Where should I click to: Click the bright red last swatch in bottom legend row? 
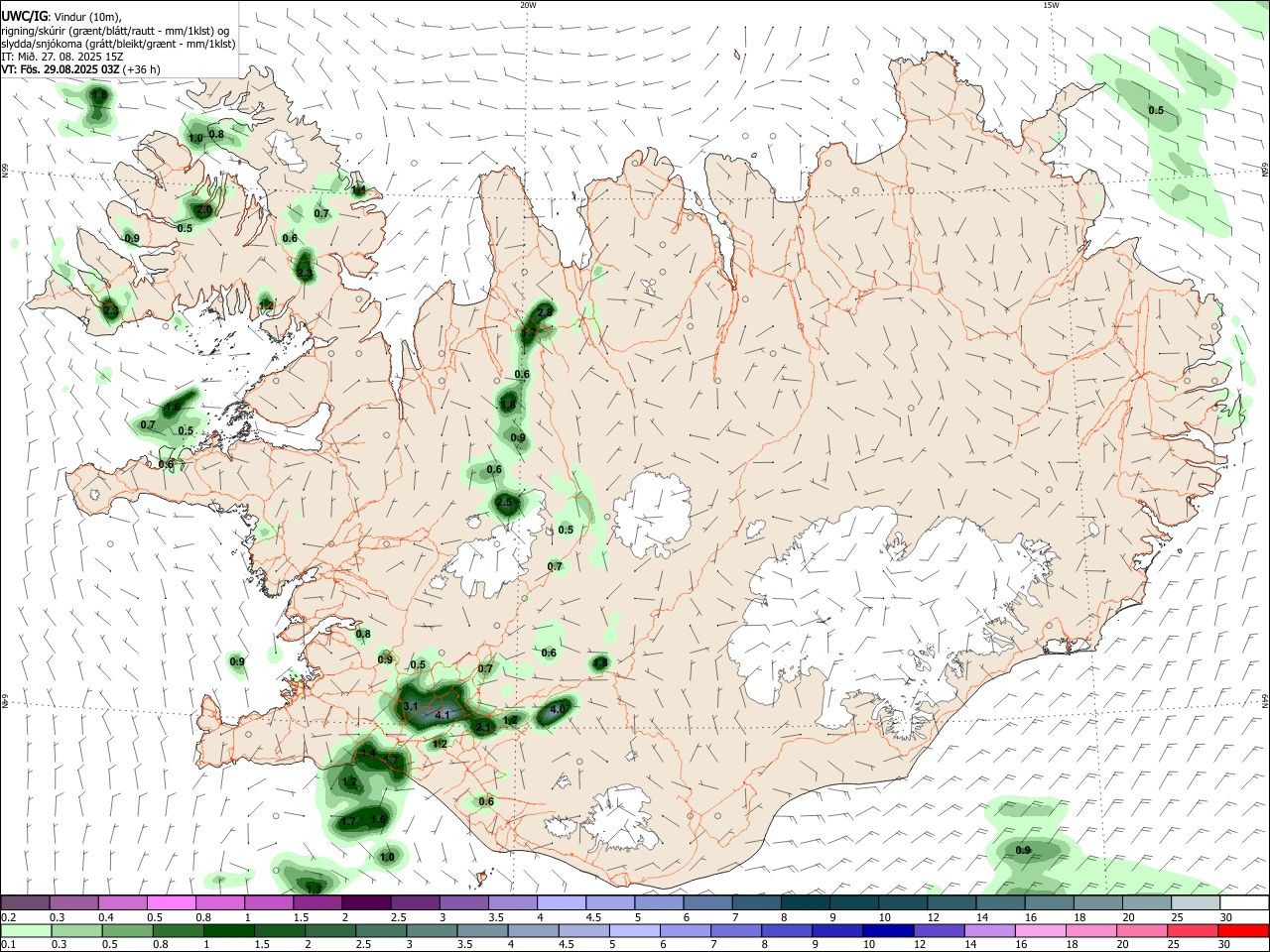tap(1244, 931)
